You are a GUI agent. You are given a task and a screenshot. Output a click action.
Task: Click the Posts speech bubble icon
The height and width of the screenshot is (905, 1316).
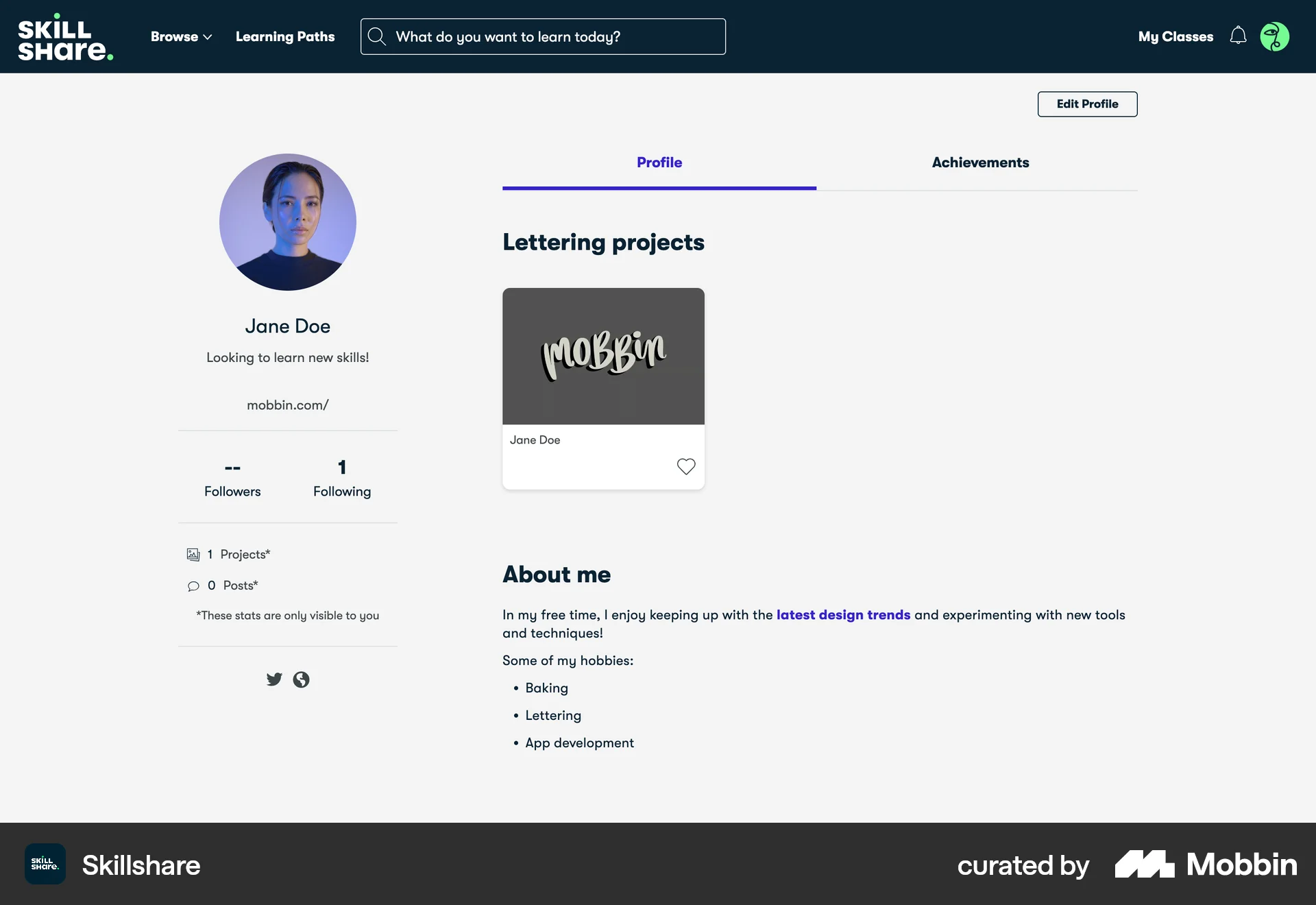click(193, 586)
